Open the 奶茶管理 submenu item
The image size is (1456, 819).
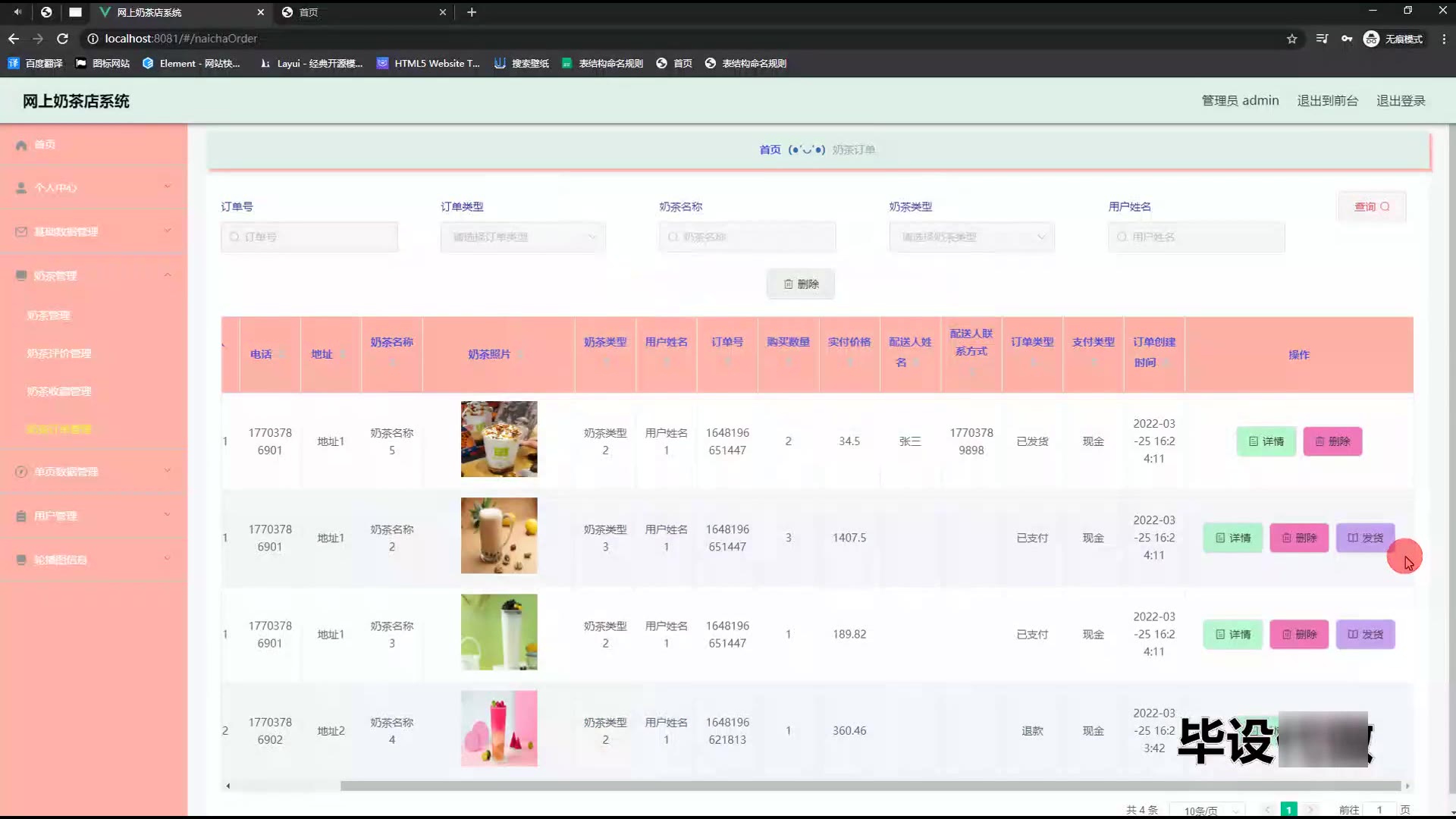click(48, 315)
